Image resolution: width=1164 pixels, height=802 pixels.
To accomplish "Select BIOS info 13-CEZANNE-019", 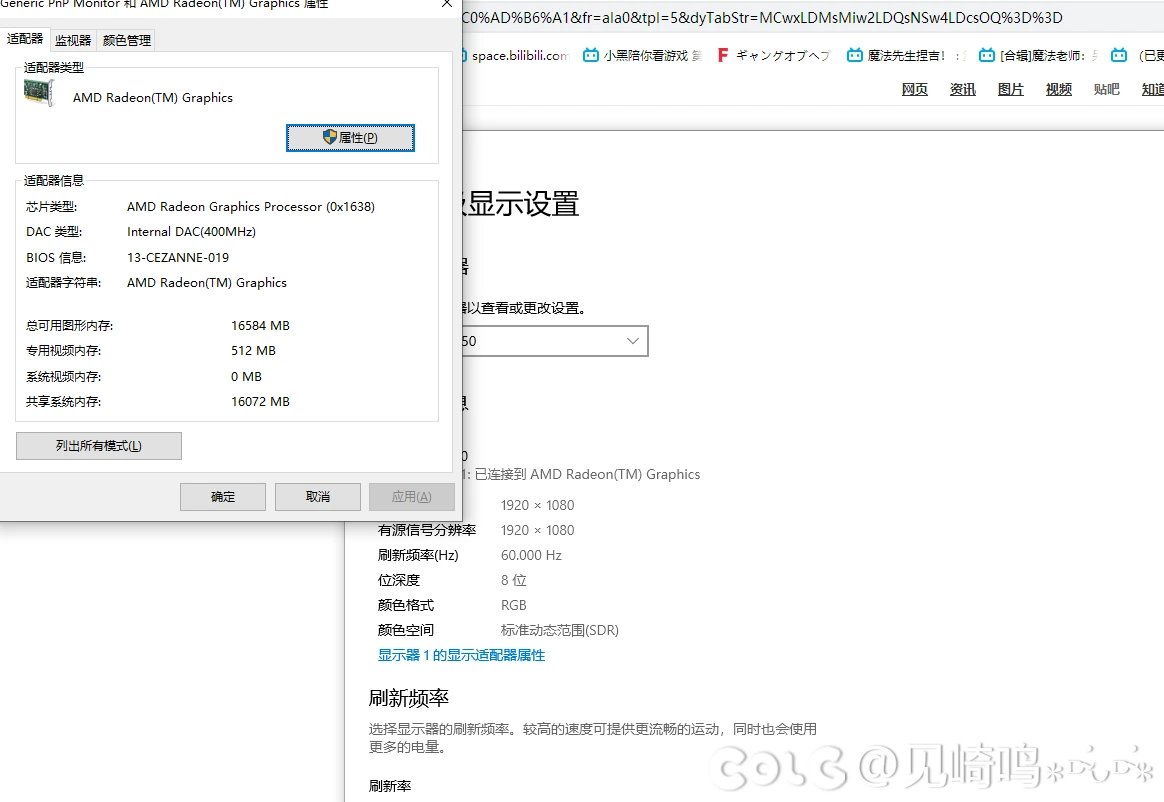I will coord(178,258).
